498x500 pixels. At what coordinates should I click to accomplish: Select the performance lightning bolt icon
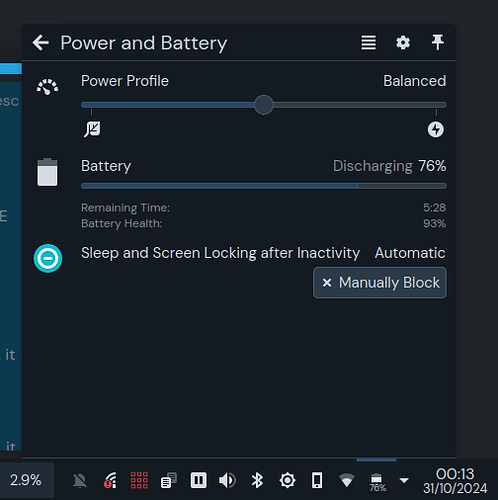(x=436, y=129)
